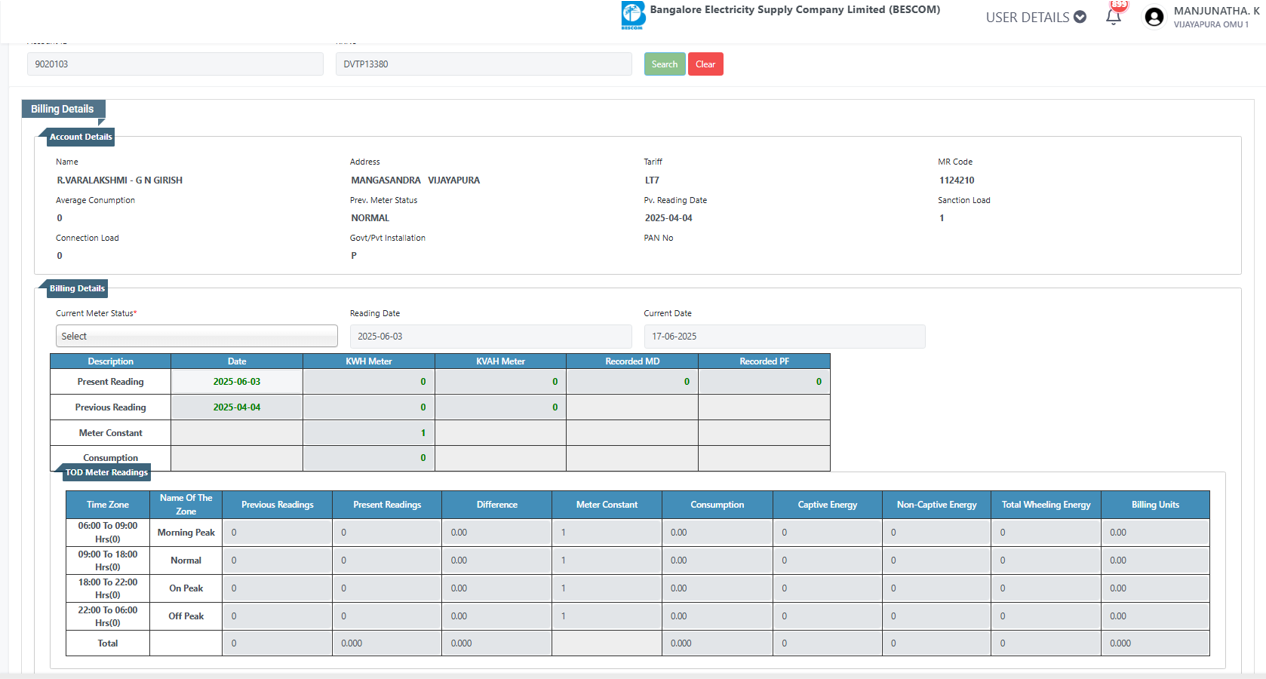Click the green Search button
This screenshot has height=679, width=1266.
click(665, 64)
